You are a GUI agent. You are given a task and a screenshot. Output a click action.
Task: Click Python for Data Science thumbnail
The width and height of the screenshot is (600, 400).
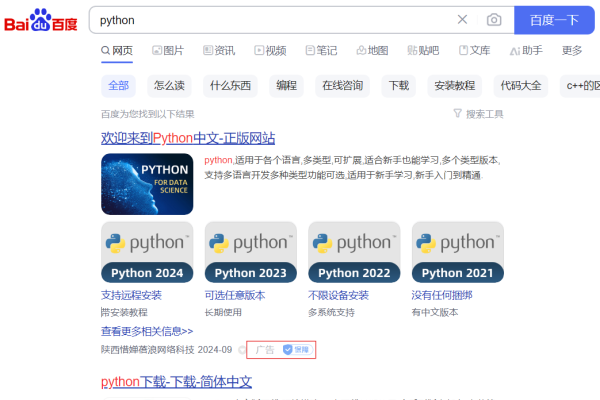tap(147, 184)
